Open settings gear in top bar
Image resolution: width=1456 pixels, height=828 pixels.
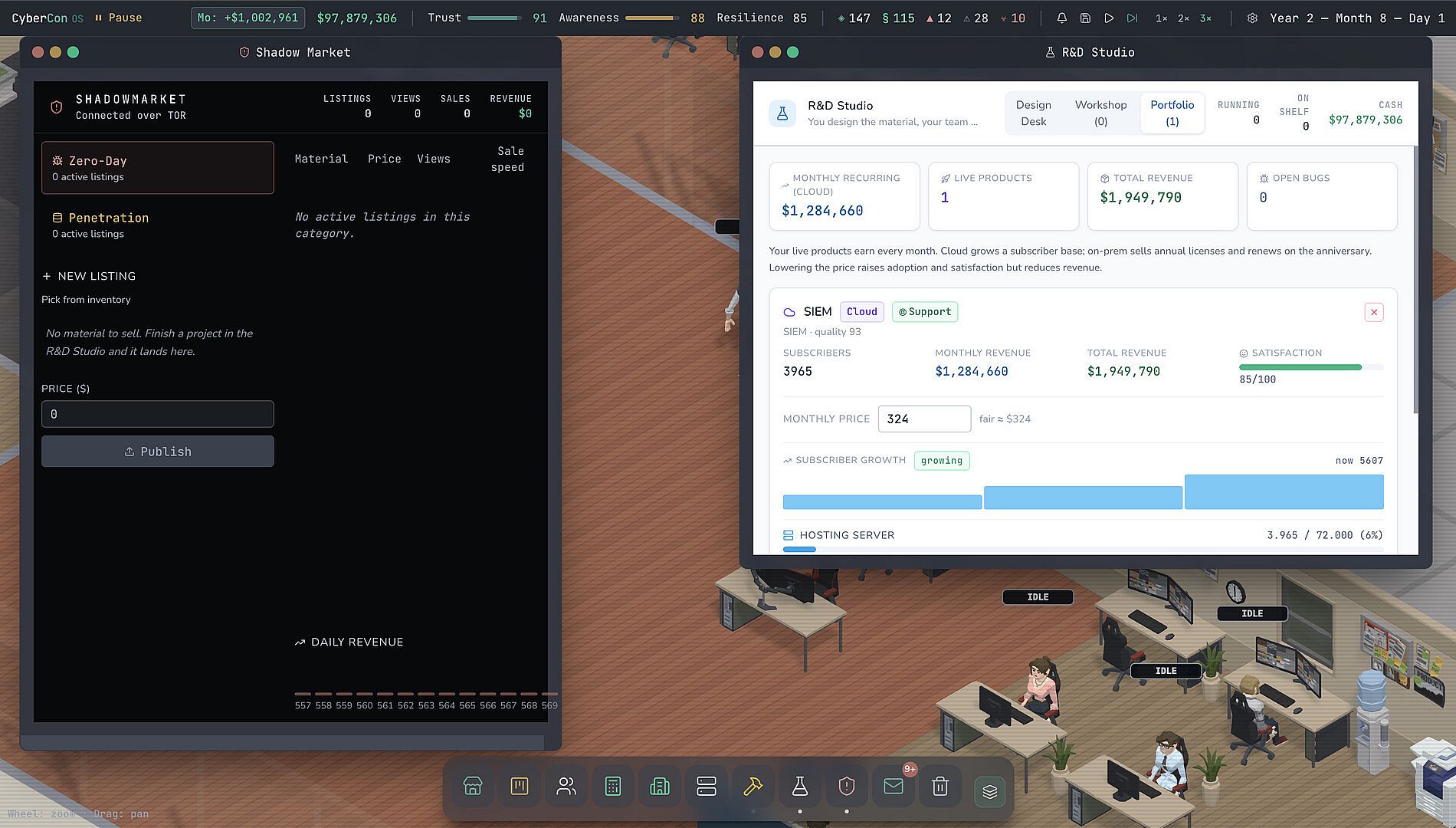tap(1252, 18)
